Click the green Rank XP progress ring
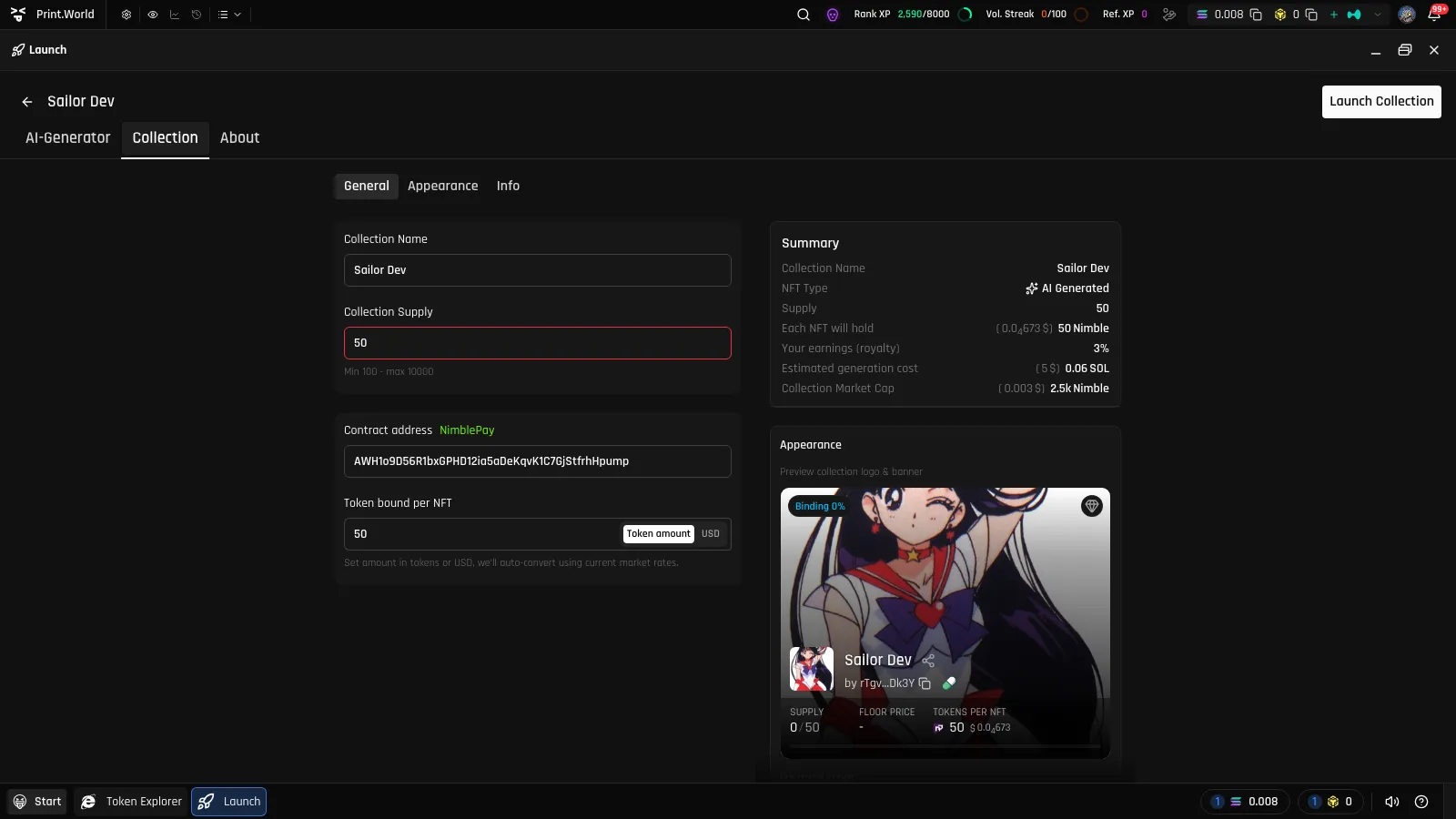The height and width of the screenshot is (819, 1456). [966, 15]
